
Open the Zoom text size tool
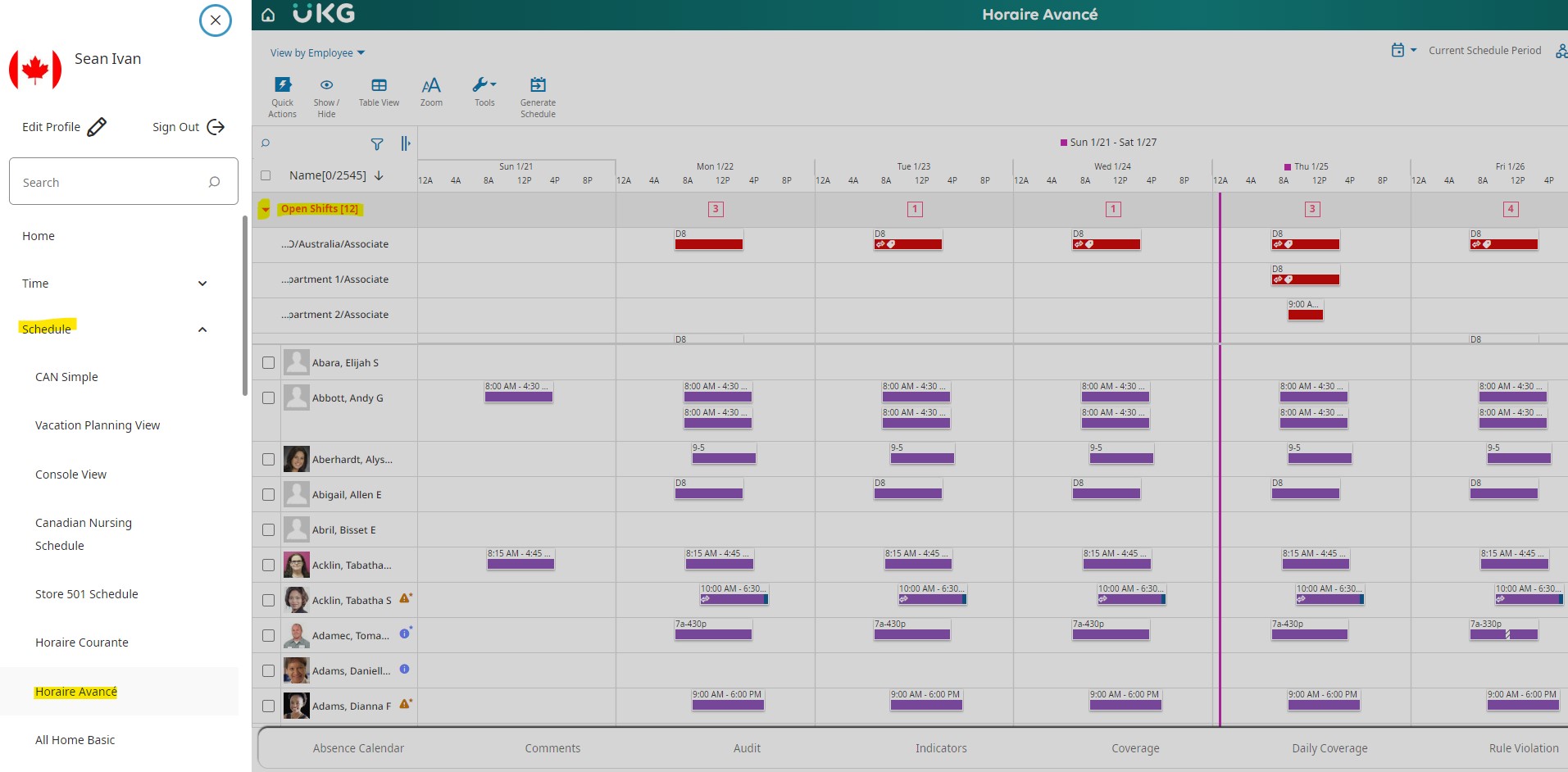(x=431, y=86)
